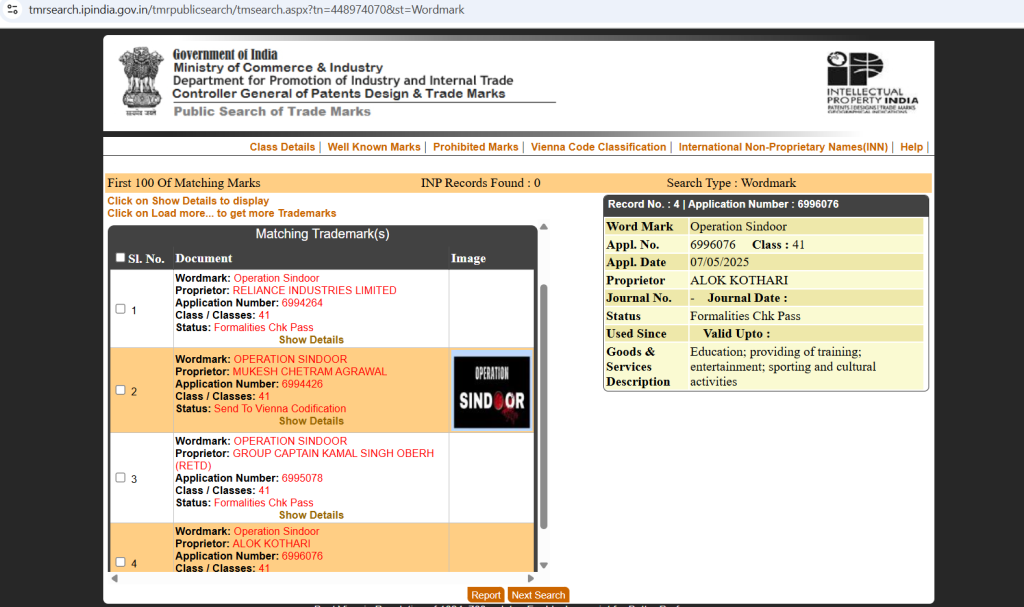The width and height of the screenshot is (1024, 607).
Task: Click the vertical scrollbar of matching trademarks
Action: [x=543, y=400]
